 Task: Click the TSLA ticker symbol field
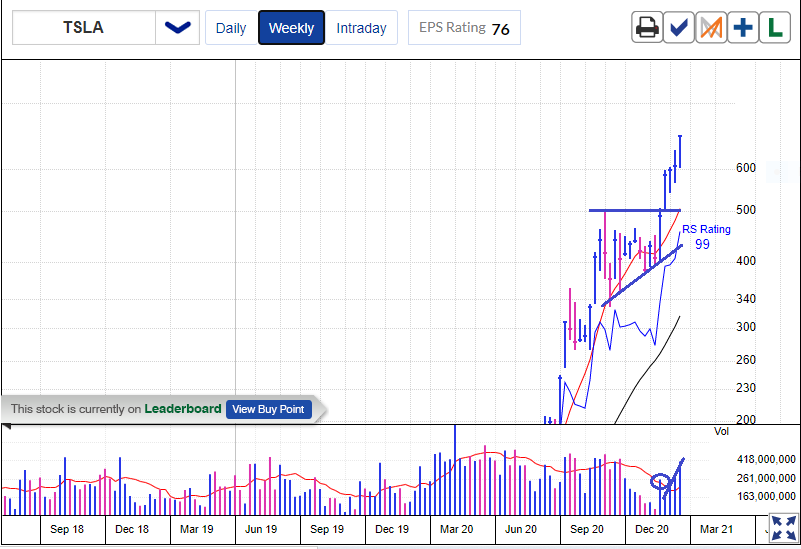click(84, 28)
